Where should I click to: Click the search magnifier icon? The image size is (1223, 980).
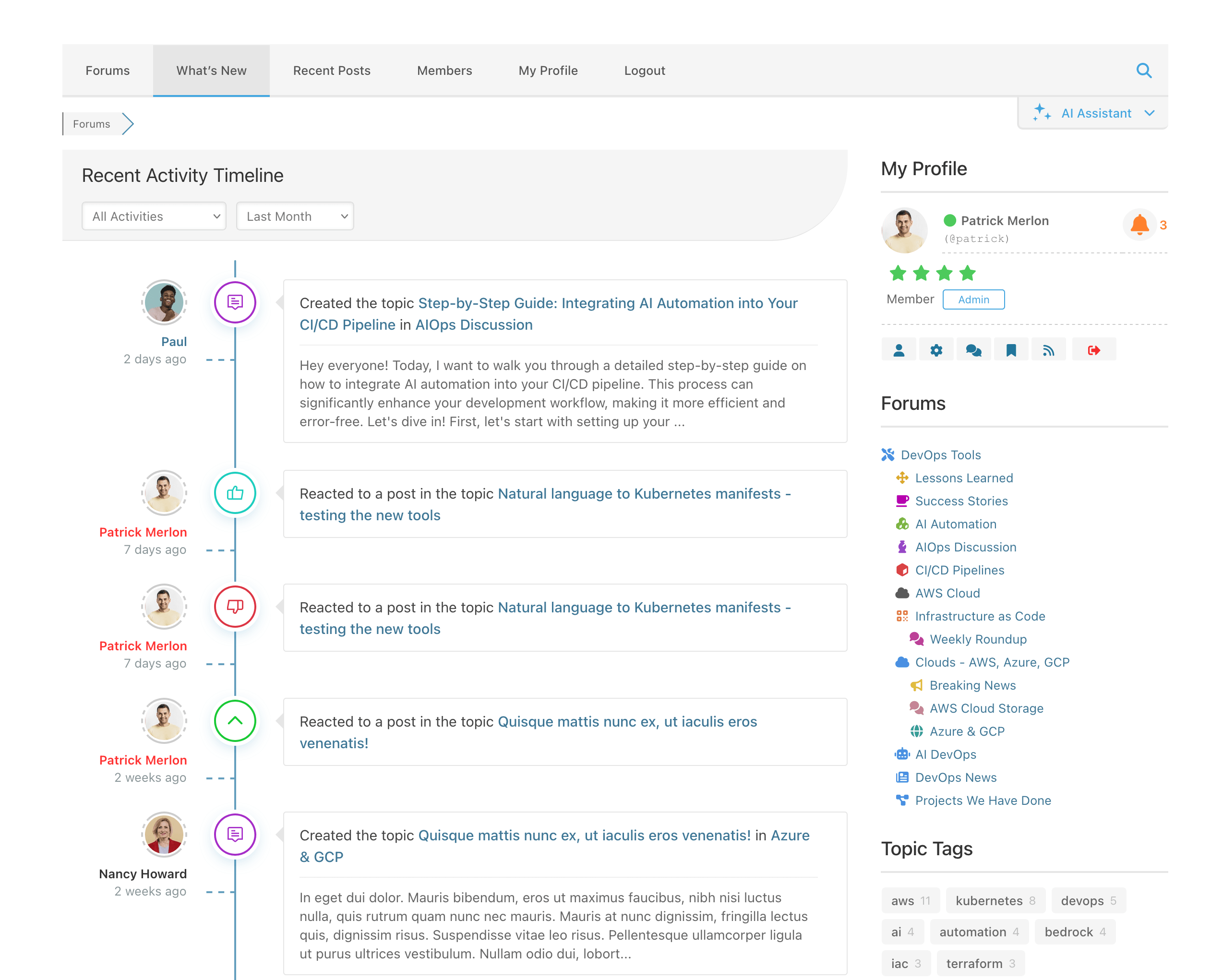1144,71
